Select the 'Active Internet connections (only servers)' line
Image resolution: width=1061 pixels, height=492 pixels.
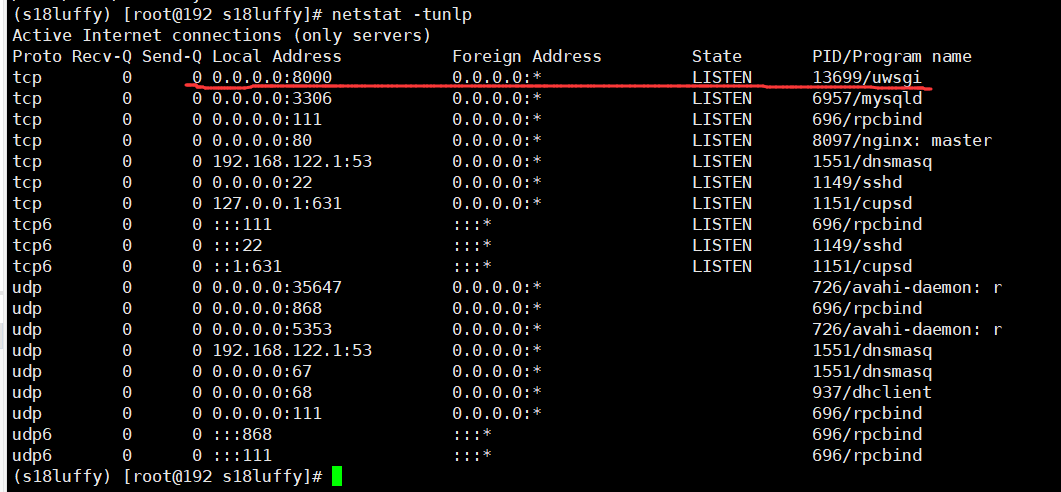point(221,35)
